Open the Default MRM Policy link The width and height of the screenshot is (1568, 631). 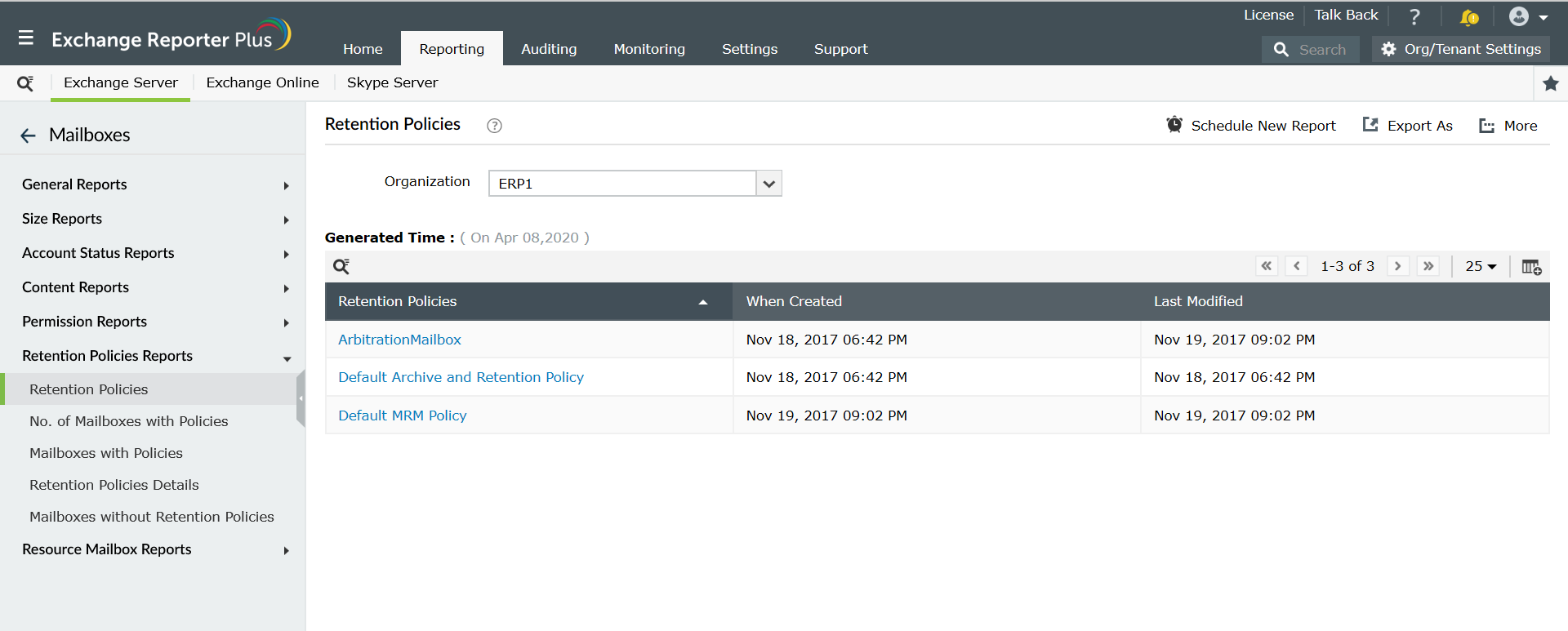pyautogui.click(x=403, y=415)
